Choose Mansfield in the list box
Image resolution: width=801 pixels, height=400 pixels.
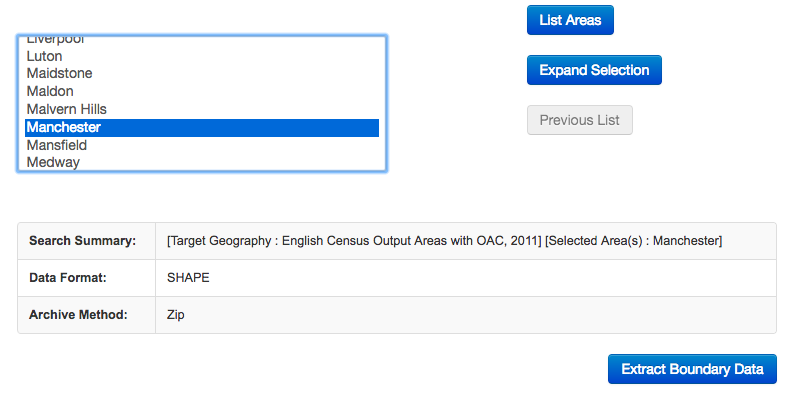point(202,145)
